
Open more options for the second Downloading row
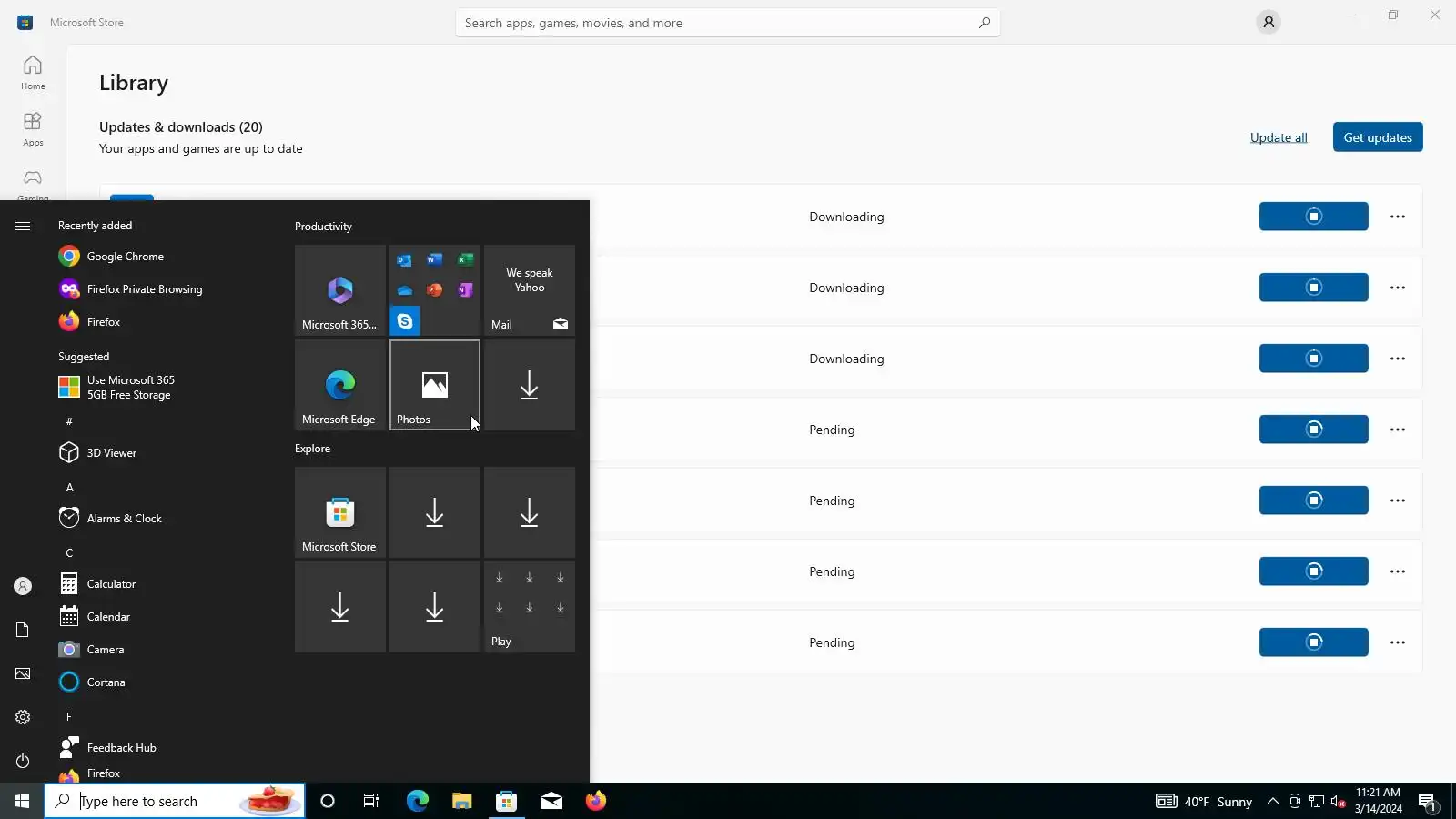[1398, 288]
